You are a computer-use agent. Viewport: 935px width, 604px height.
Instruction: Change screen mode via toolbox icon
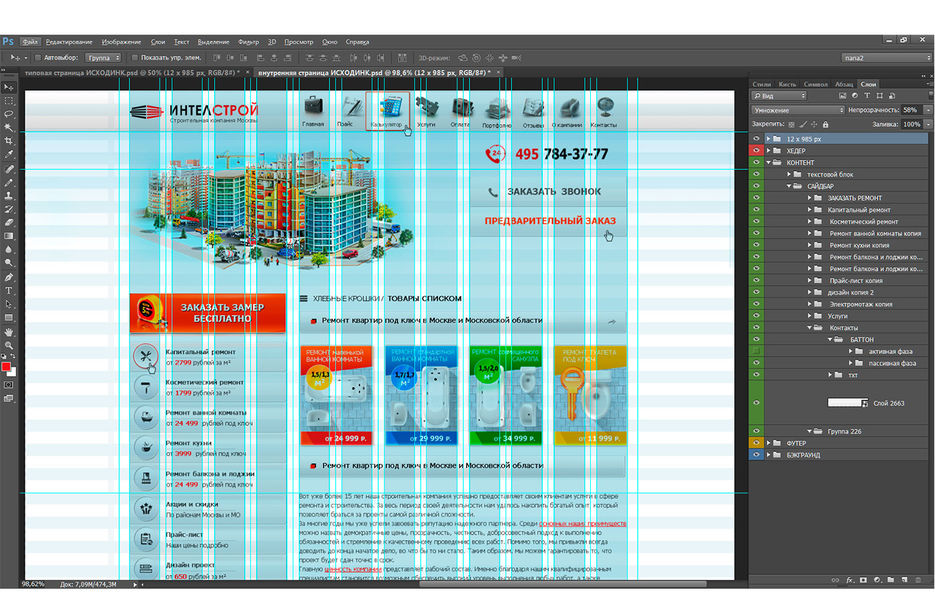[x=8, y=398]
